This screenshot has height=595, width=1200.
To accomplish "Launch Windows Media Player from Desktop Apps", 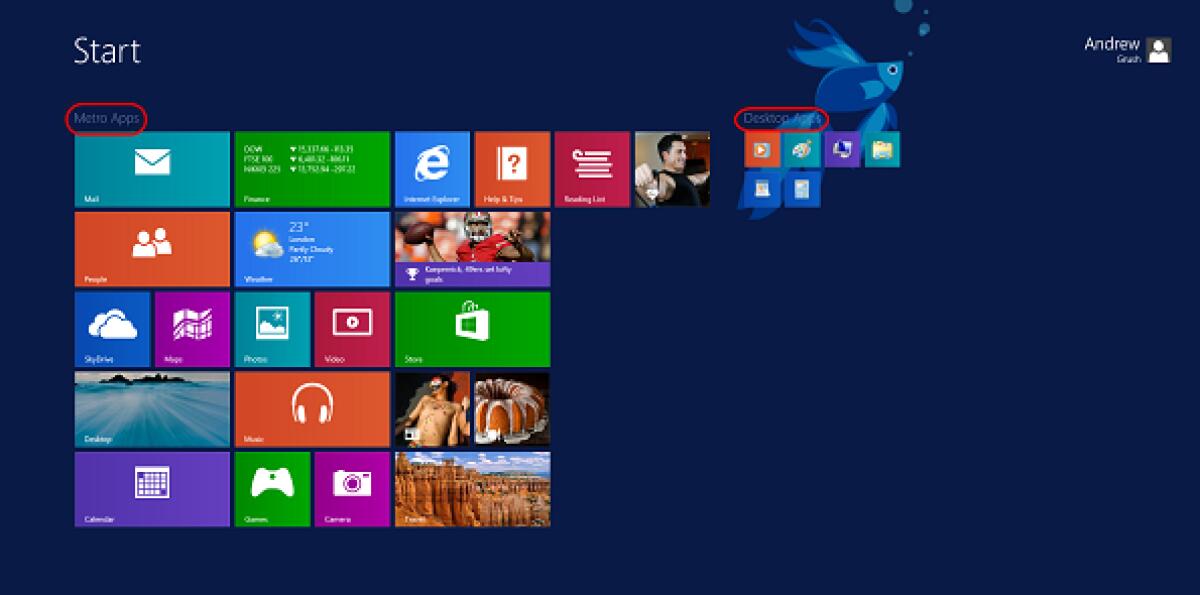I will [x=761, y=150].
